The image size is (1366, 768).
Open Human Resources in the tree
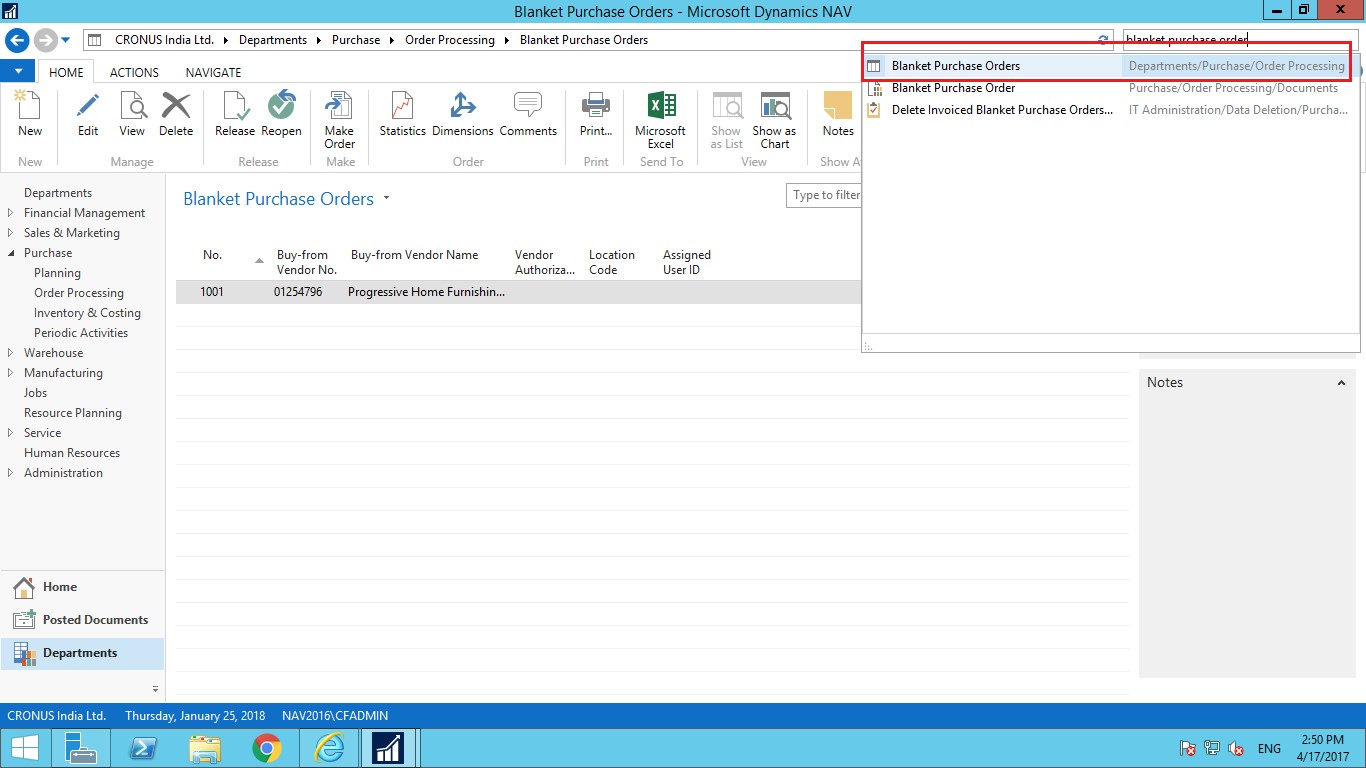click(72, 453)
